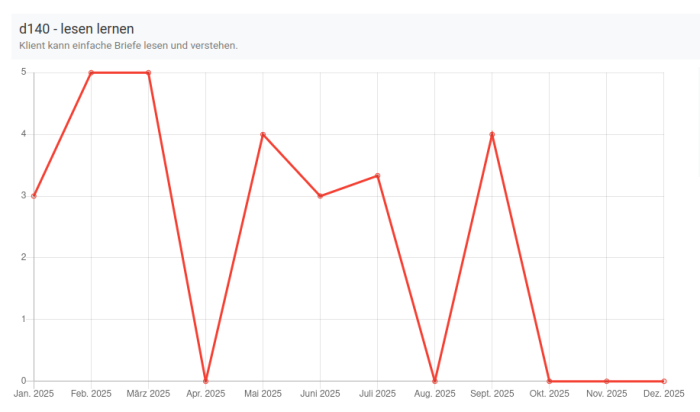700x412 pixels.
Task: Click the März 2025 data point
Action: tap(148, 73)
